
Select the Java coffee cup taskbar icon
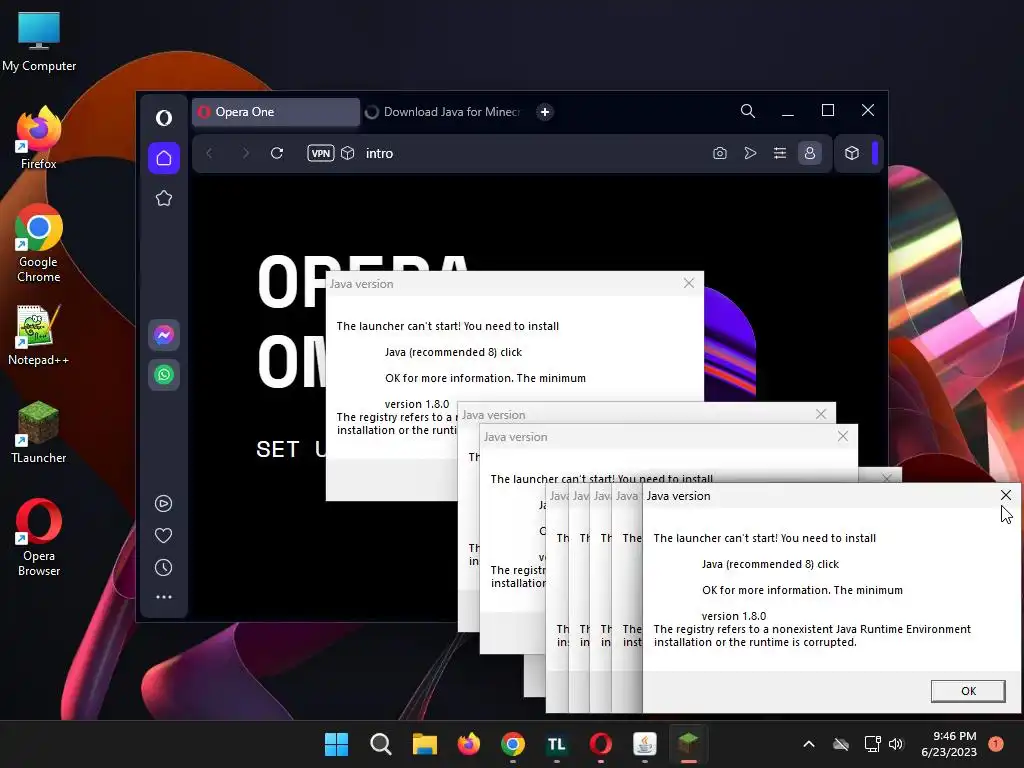click(645, 744)
